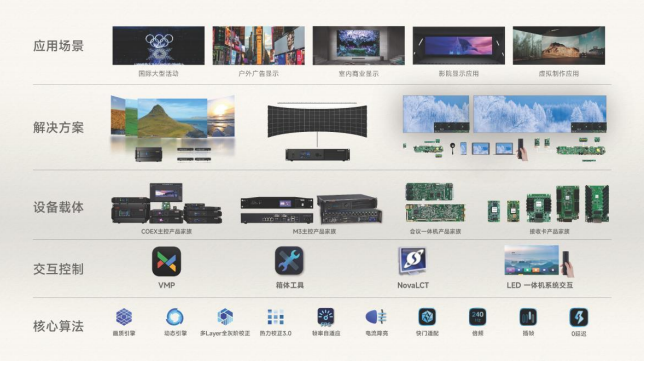Click the 核心算法 section heading
The image size is (645, 367).
coord(58,326)
